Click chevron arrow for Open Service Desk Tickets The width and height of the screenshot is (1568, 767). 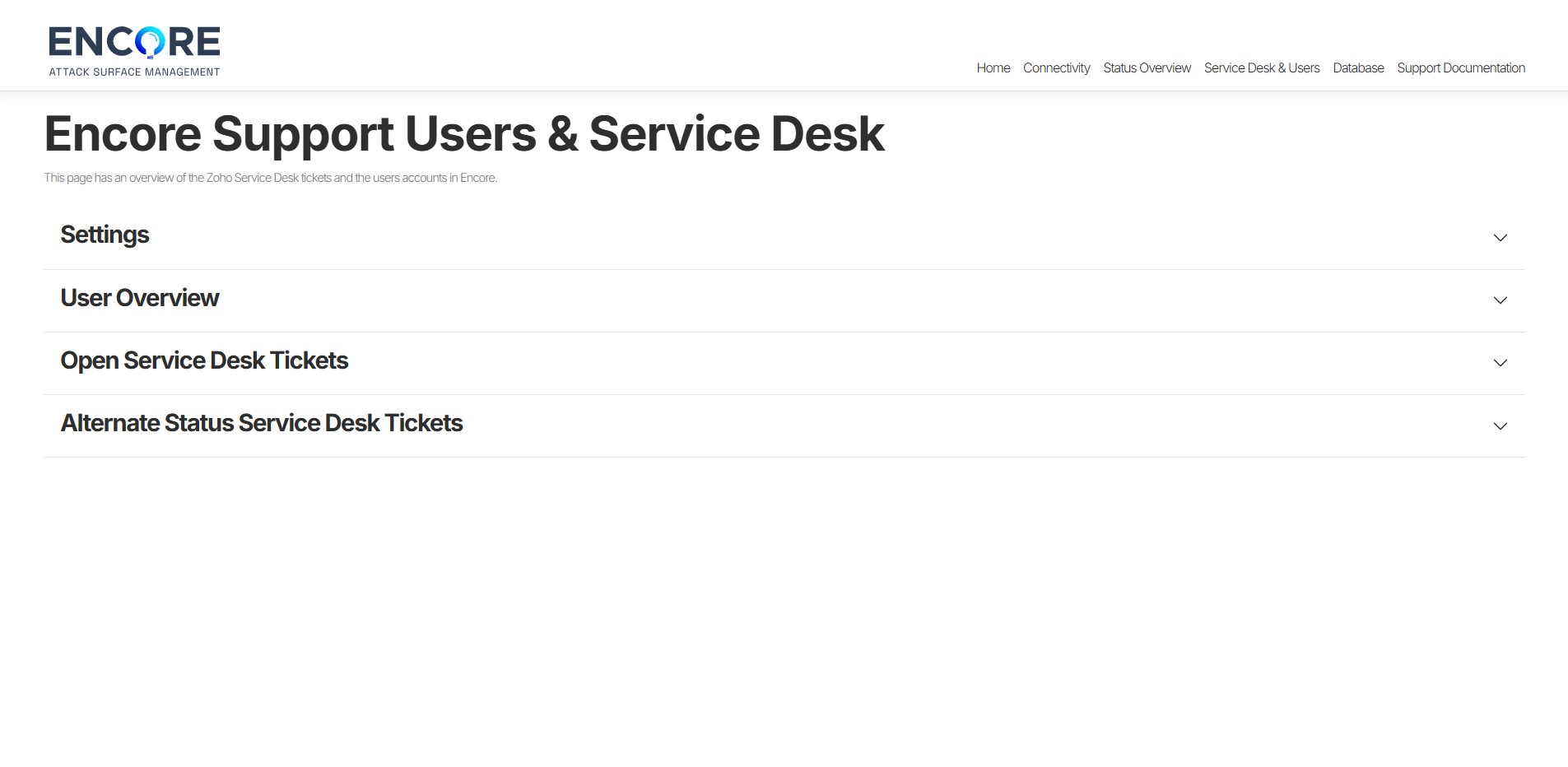click(x=1500, y=363)
